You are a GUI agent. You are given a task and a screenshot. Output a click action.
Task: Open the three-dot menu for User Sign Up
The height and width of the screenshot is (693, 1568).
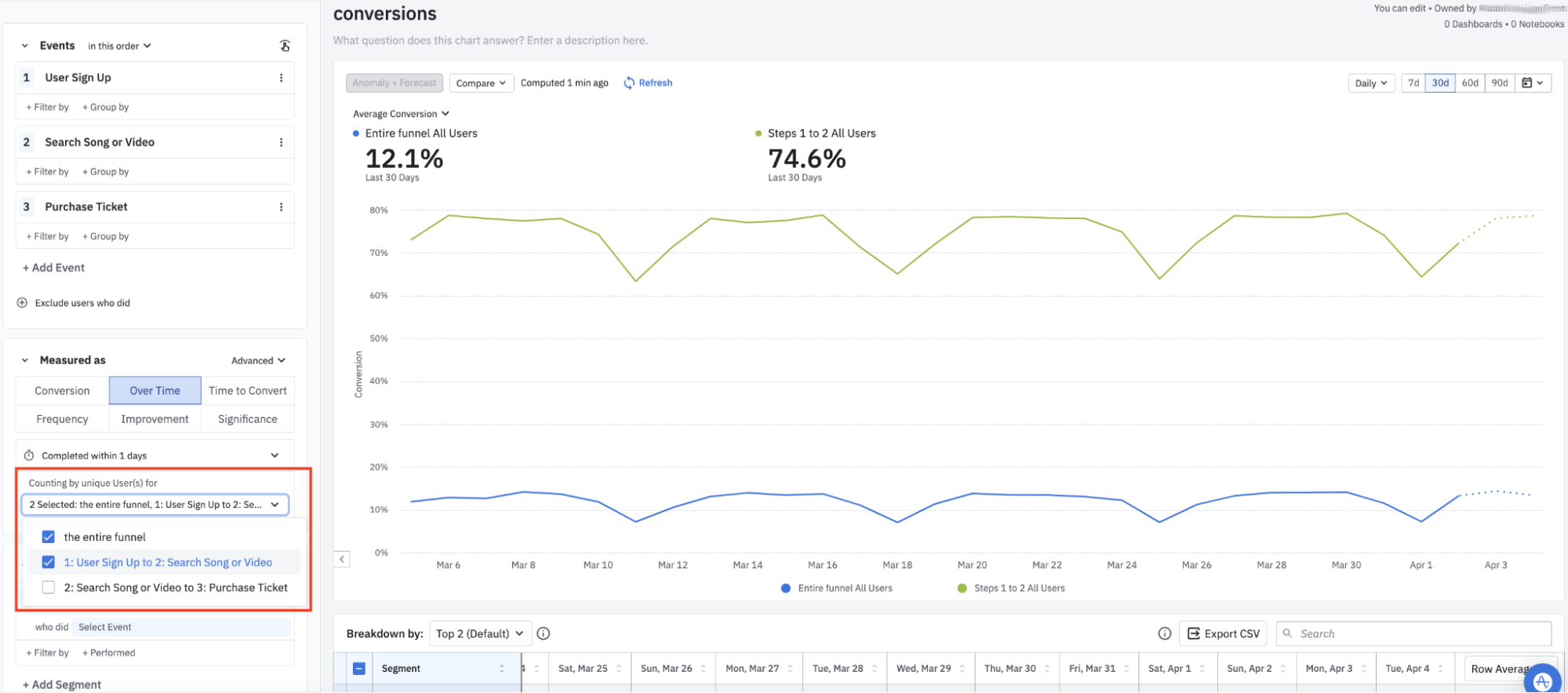[281, 78]
